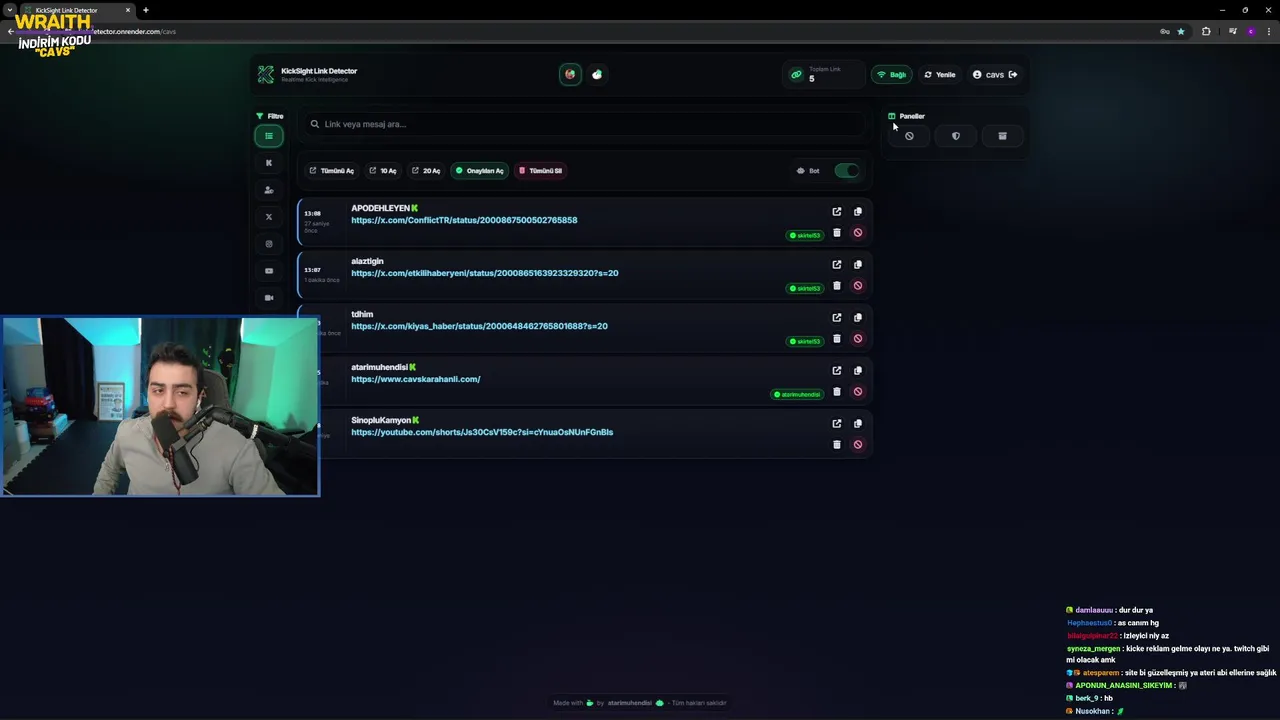This screenshot has width=1280, height=720.
Task: Open the x.com kiyas_haber status link
Action: (x=479, y=326)
